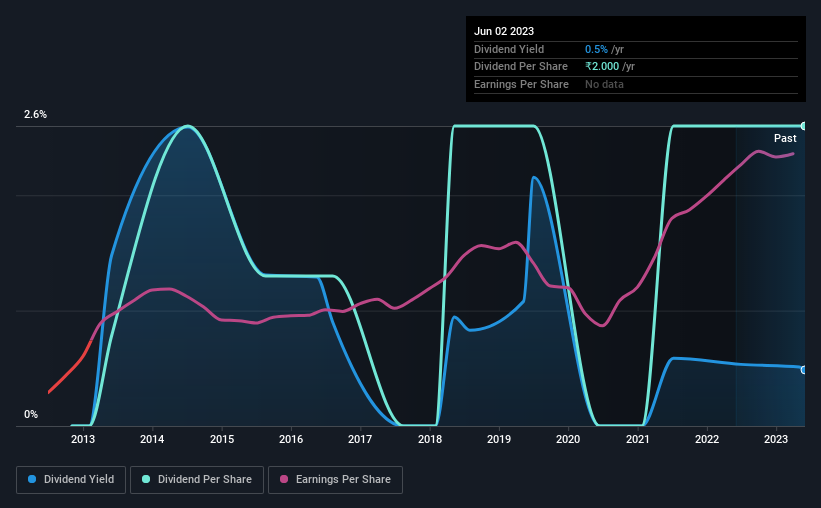Click the 2018 x-axis label
The image size is (821, 508).
[430, 439]
